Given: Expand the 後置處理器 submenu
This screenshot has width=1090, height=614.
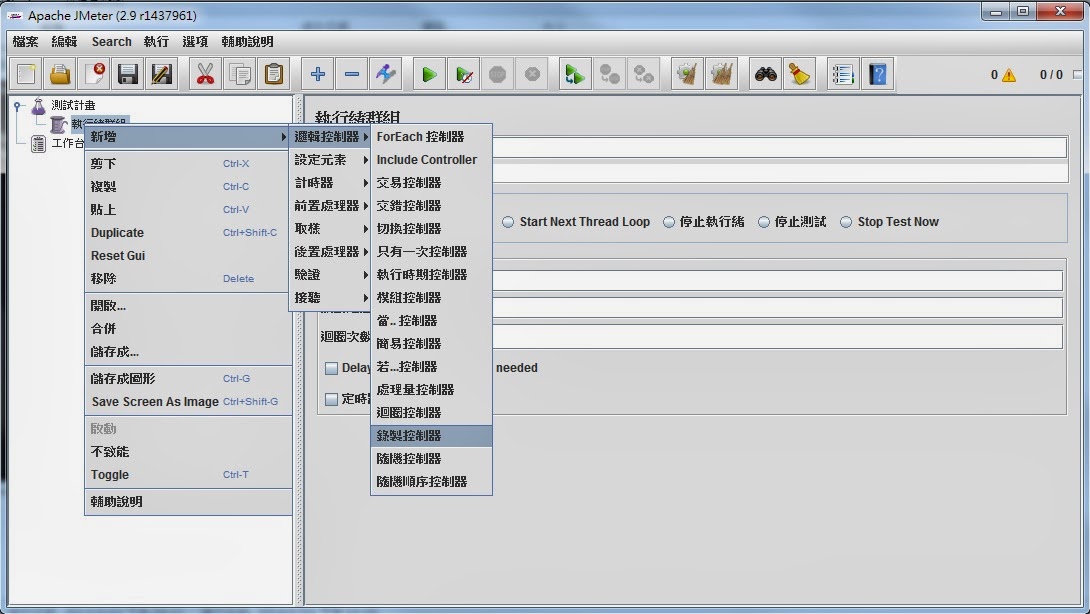Looking at the screenshot, I should point(330,252).
